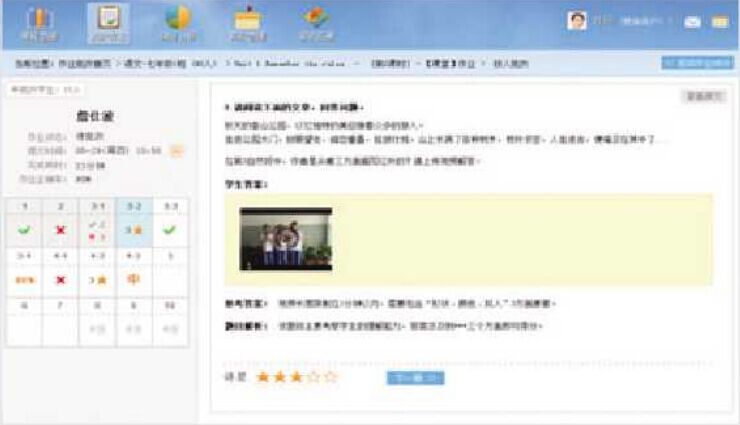The image size is (740, 425).
Task: Click the blue next-question button below
Action: [x=415, y=378]
